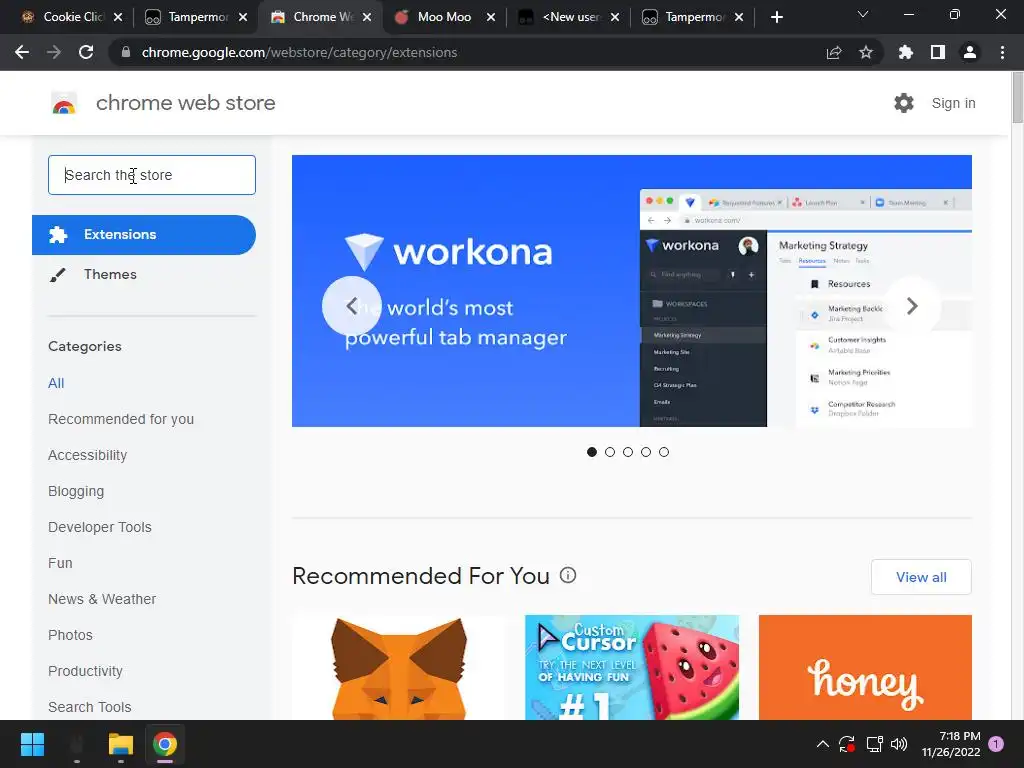The width and height of the screenshot is (1024, 768).
Task: Reload the current page
Action: (86, 52)
